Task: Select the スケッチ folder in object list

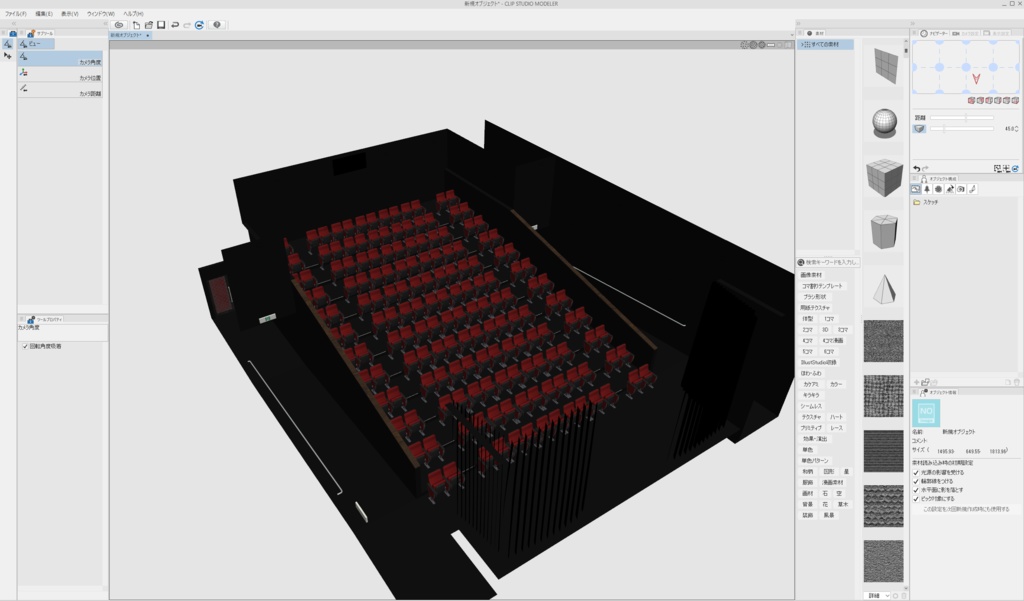Action: coord(930,203)
